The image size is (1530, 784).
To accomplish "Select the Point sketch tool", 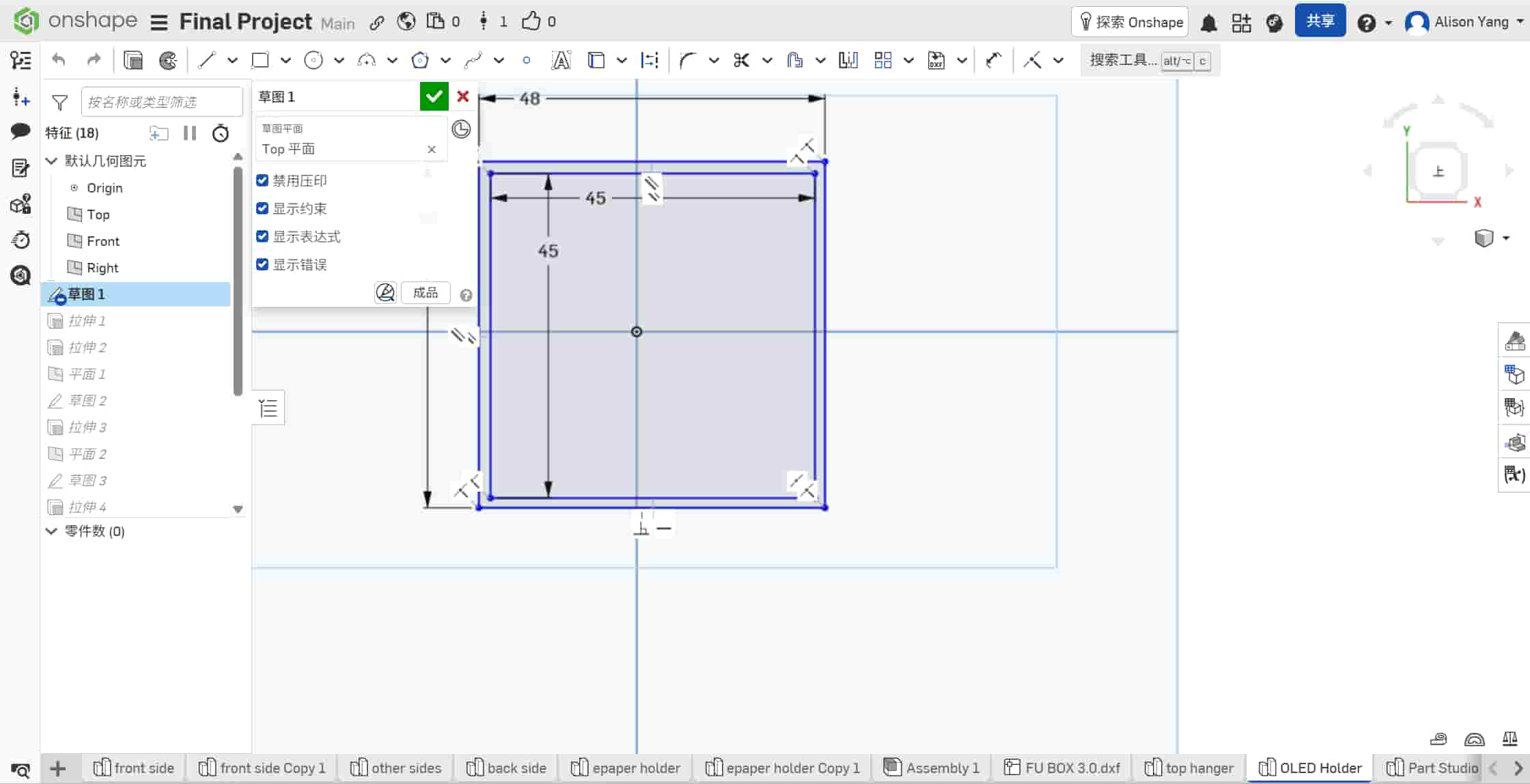I will (x=527, y=60).
